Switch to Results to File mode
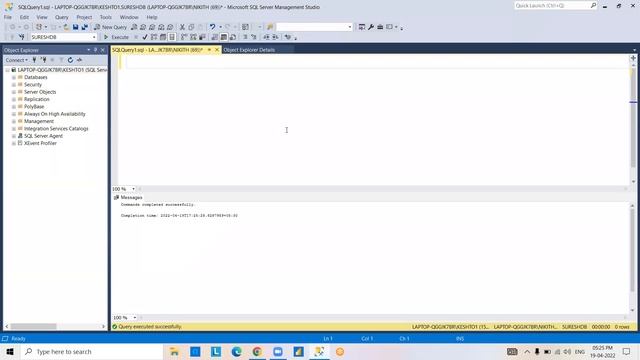 point(233,37)
